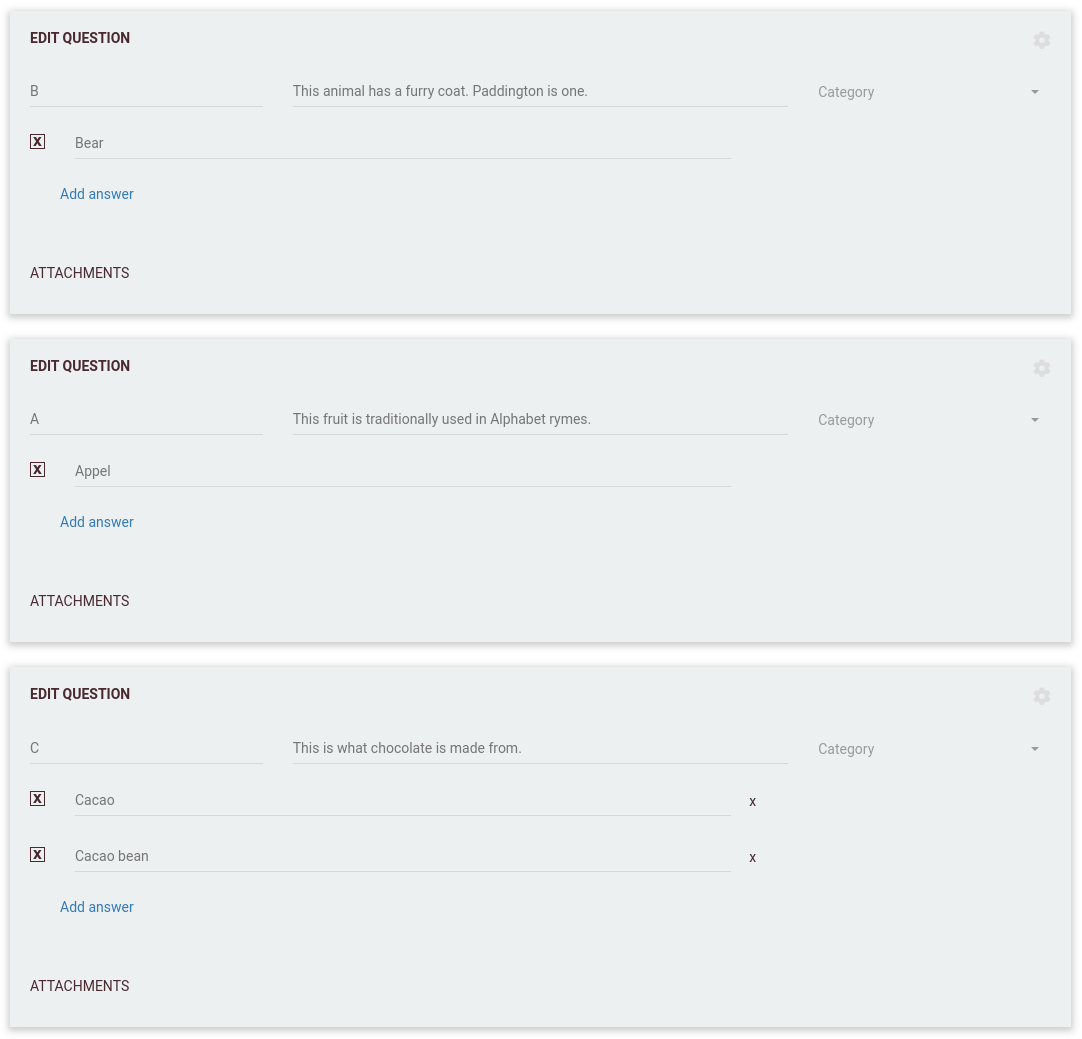This screenshot has height=1039, width=1082.
Task: Click the Appel answer text field
Action: [x=402, y=471]
